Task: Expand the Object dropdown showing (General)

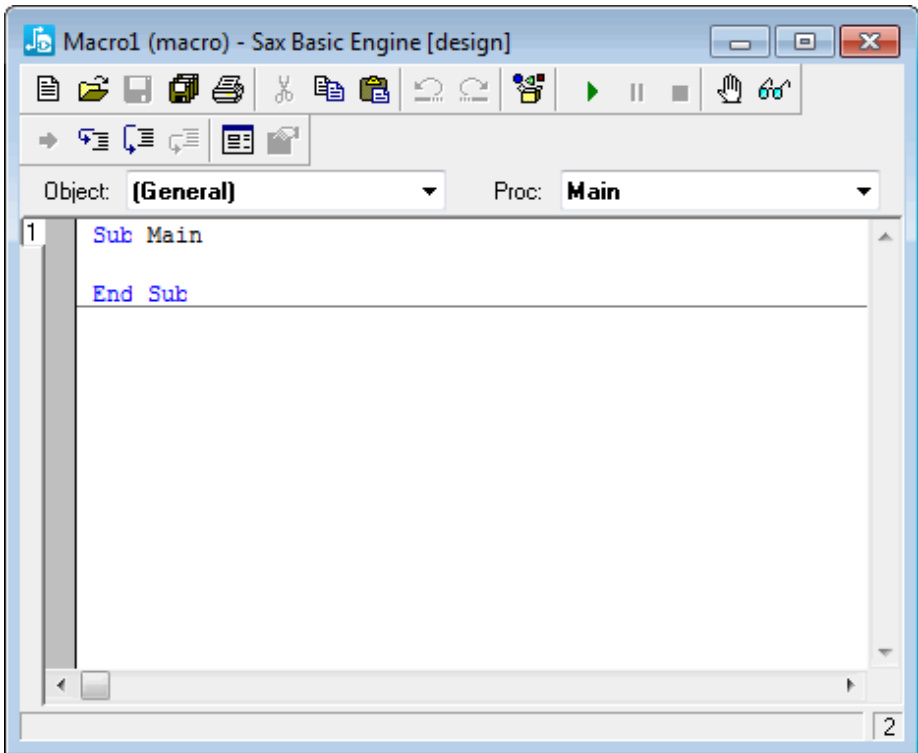Action: point(429,192)
